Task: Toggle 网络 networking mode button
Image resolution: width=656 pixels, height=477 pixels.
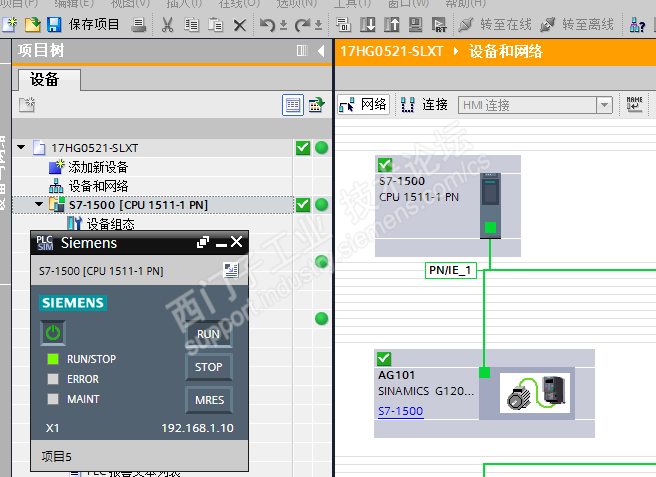Action: [364, 104]
